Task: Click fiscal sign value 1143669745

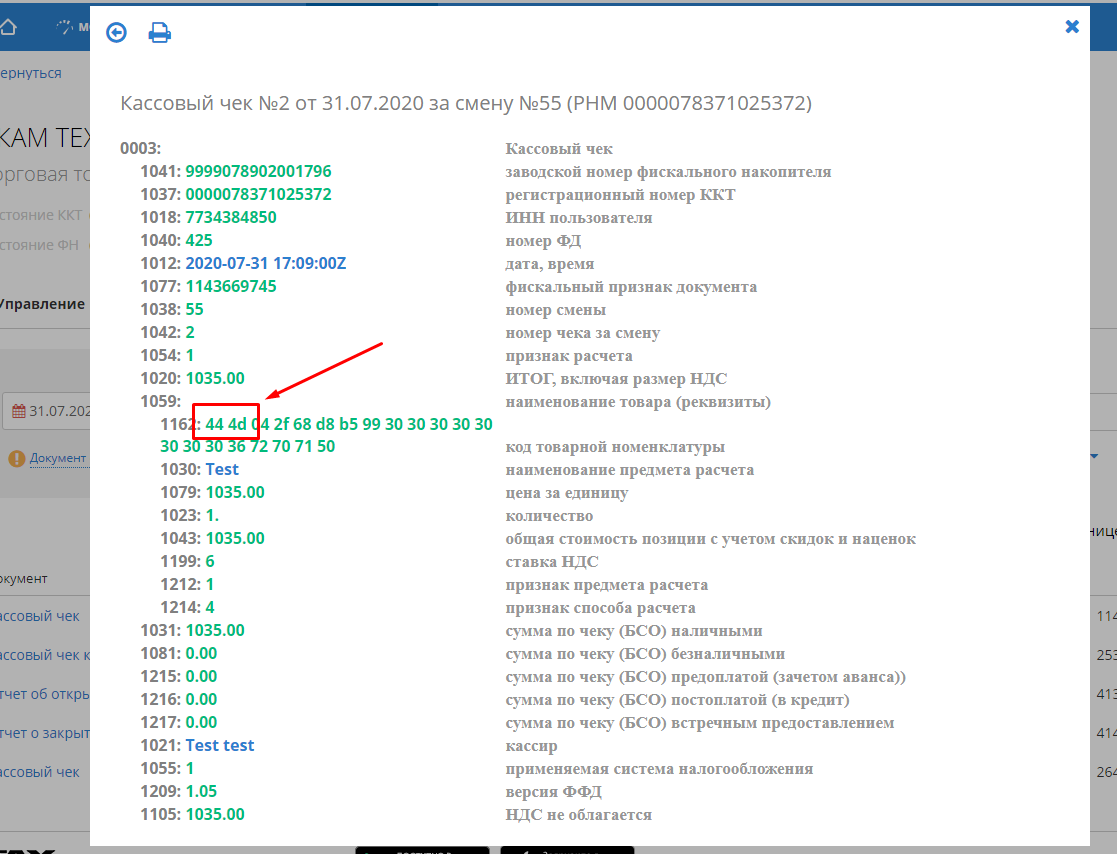Action: point(231,286)
